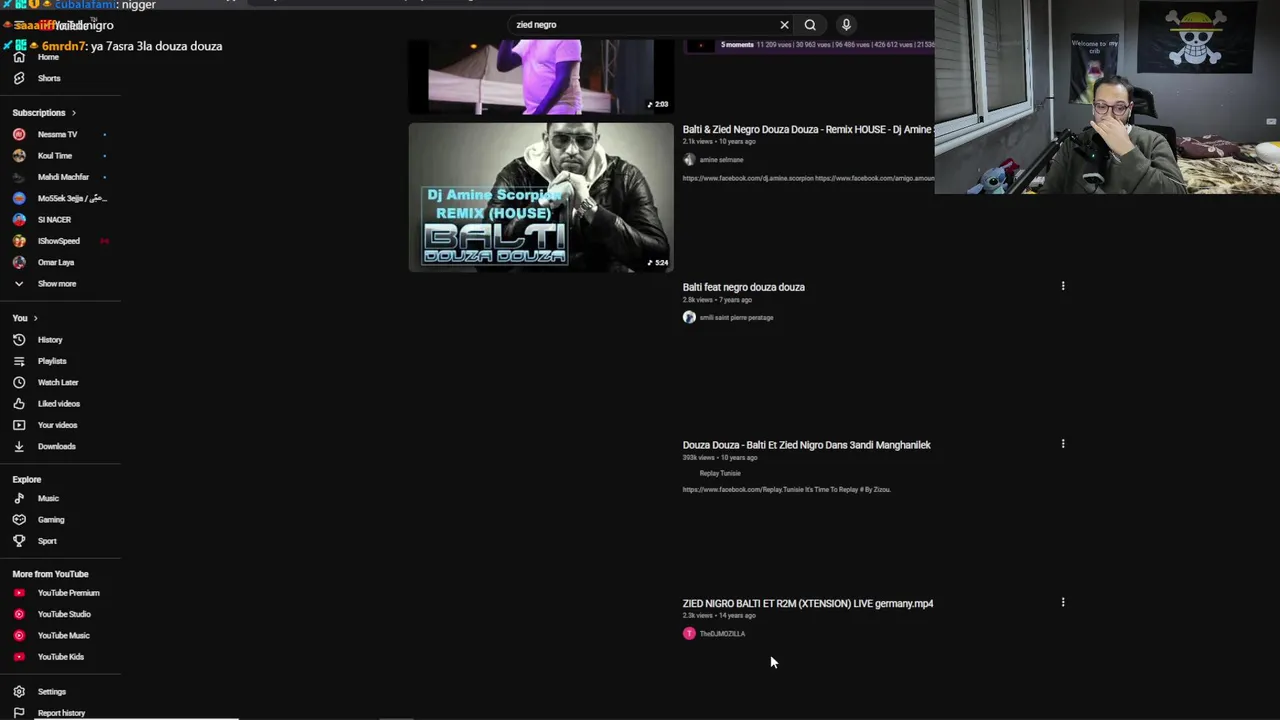Screen dimensions: 1280x720
Task: Open Nessma TV channel avatar
Action: point(19,134)
